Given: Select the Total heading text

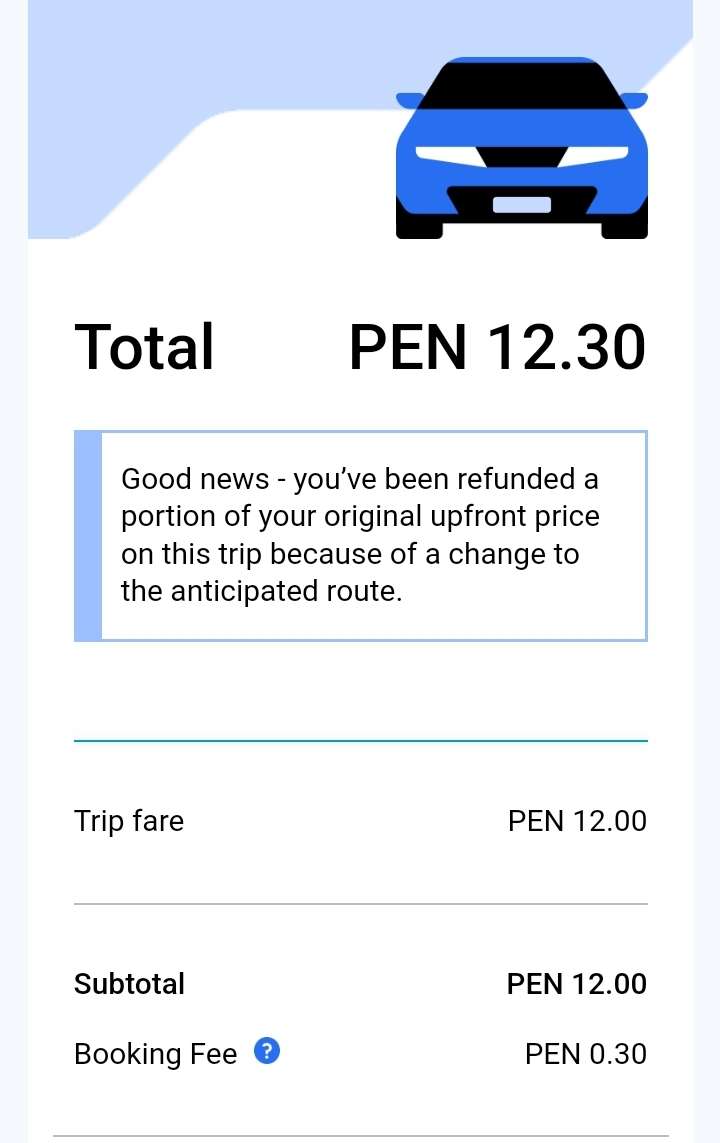Looking at the screenshot, I should [145, 347].
